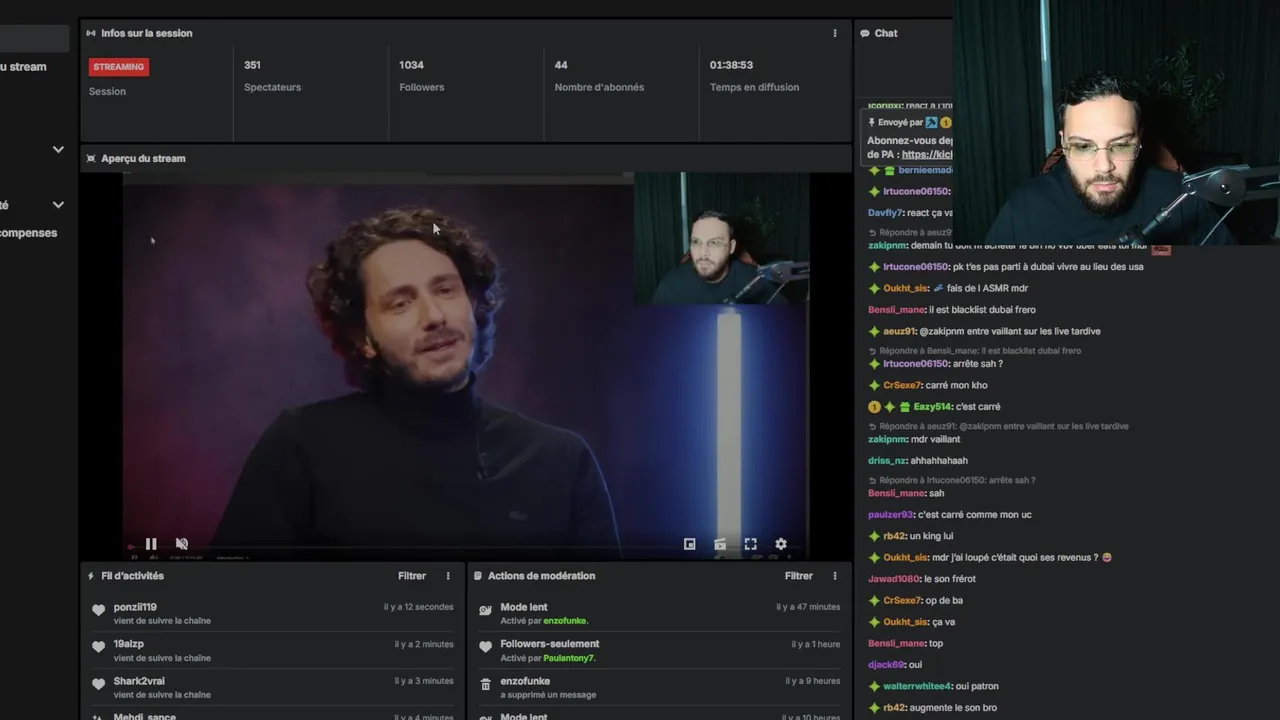Click the Infos sur la session header icon
1280x720 pixels.
[91, 33]
